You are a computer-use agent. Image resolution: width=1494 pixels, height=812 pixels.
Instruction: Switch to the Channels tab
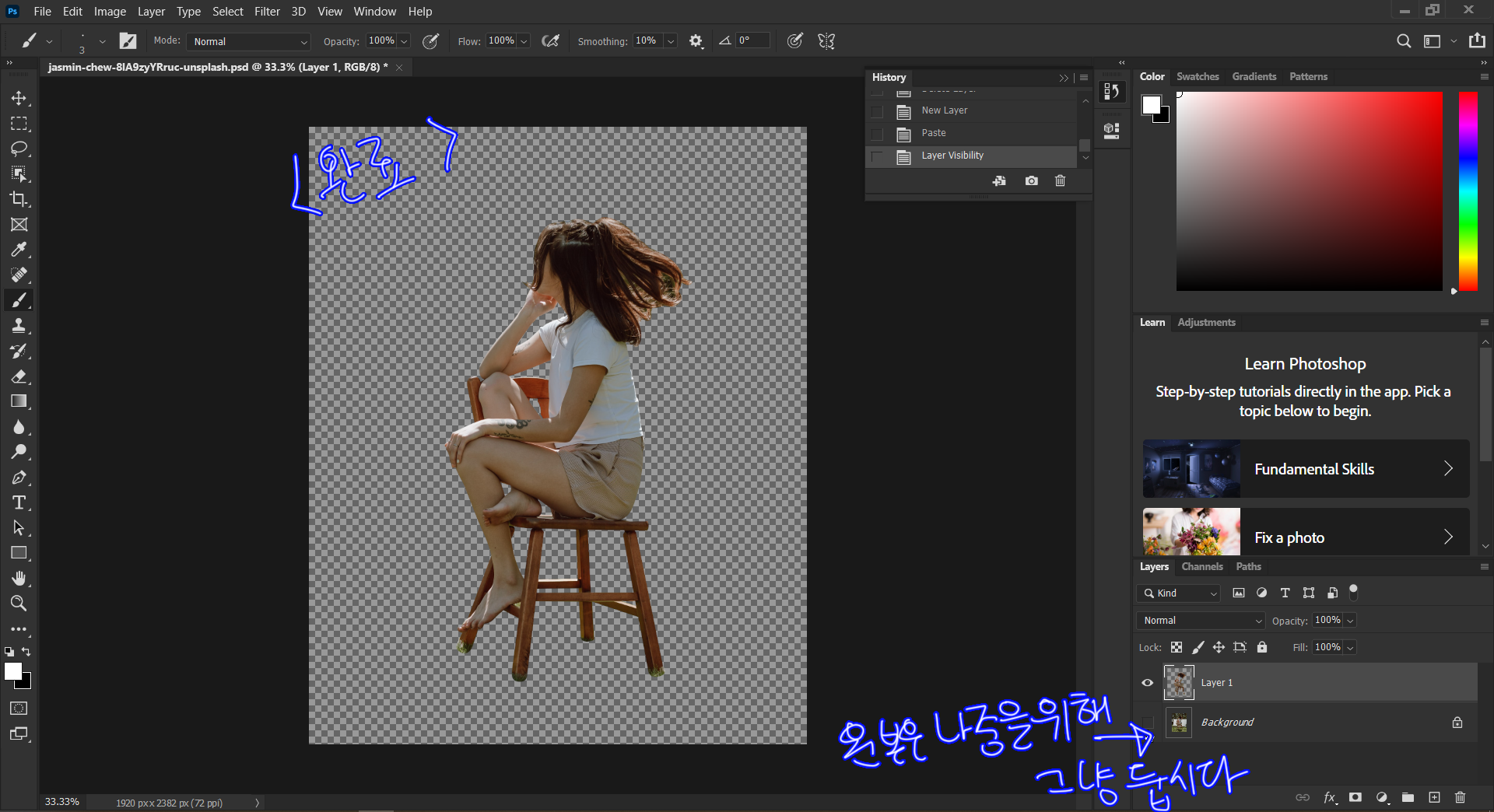coord(1201,567)
